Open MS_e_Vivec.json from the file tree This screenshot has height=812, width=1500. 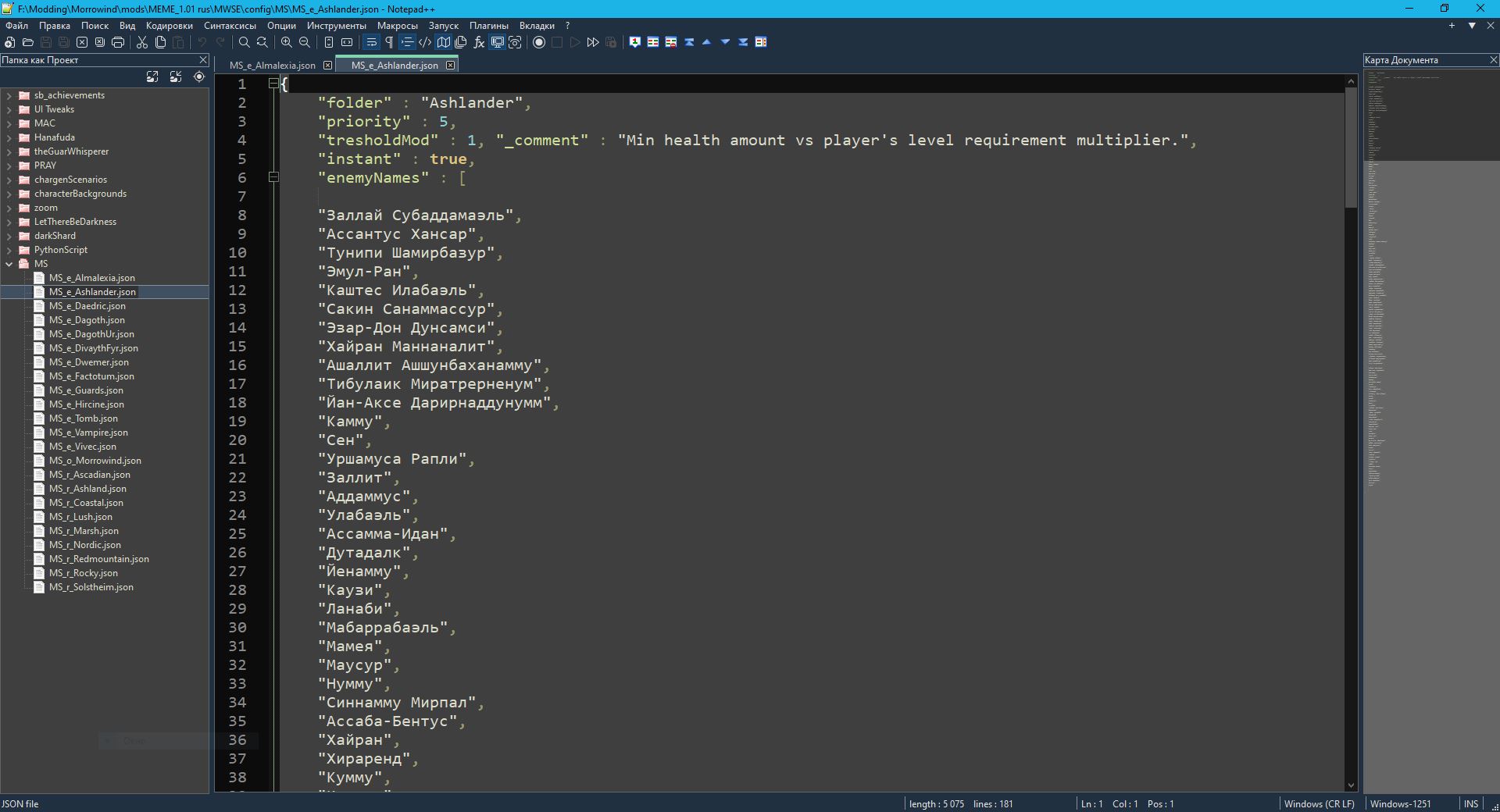click(83, 447)
